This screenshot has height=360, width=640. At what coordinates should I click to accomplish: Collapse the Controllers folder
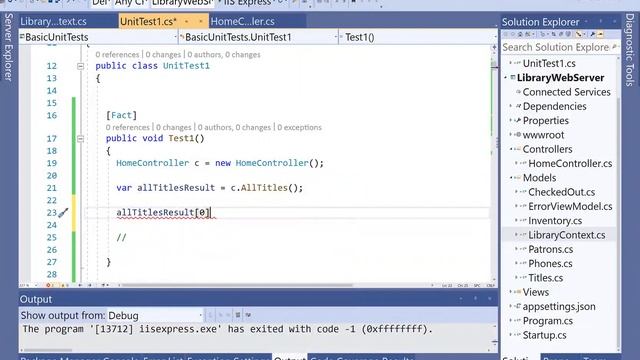coord(511,149)
